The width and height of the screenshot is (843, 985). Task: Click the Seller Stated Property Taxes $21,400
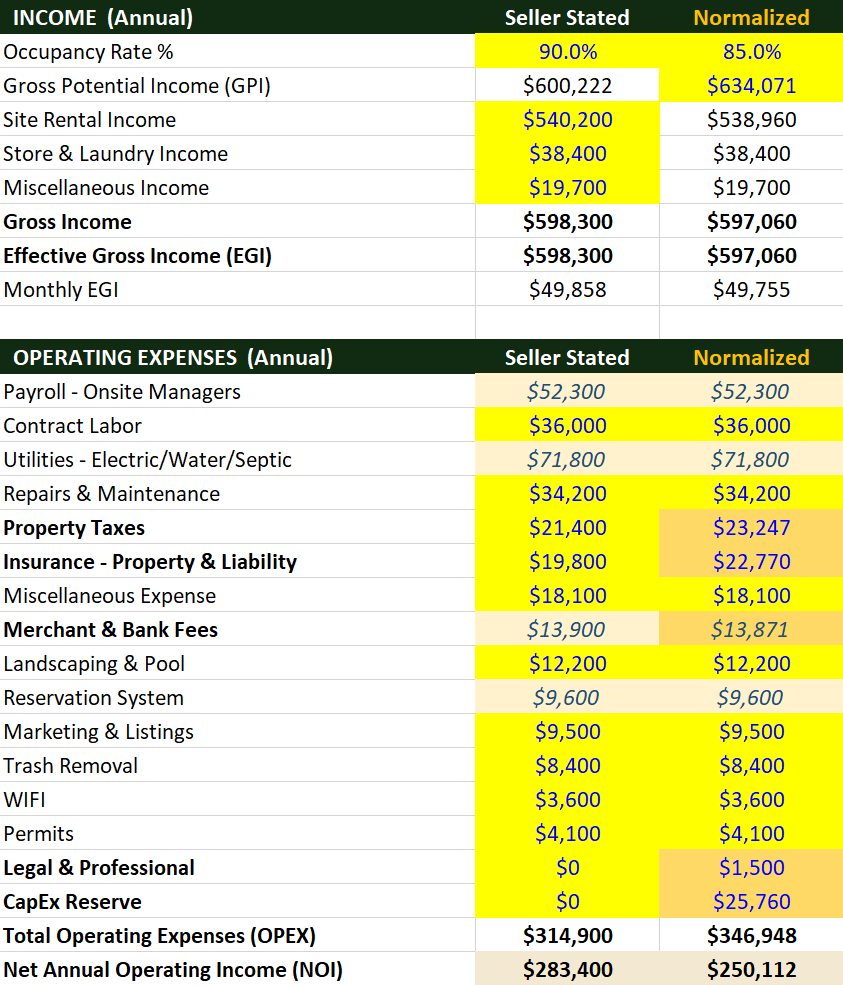[x=567, y=527]
